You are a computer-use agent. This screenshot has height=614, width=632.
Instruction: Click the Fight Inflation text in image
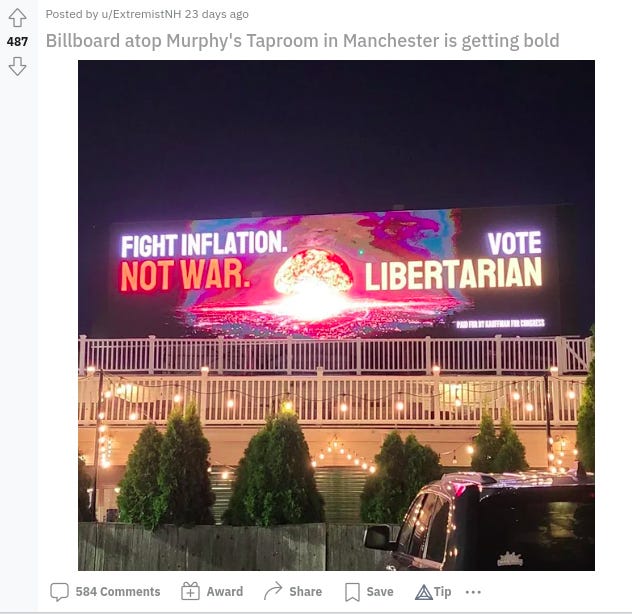(x=204, y=245)
